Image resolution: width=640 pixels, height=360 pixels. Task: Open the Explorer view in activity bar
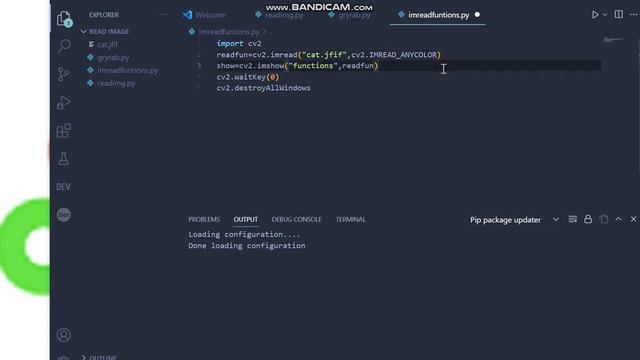pyautogui.click(x=64, y=18)
